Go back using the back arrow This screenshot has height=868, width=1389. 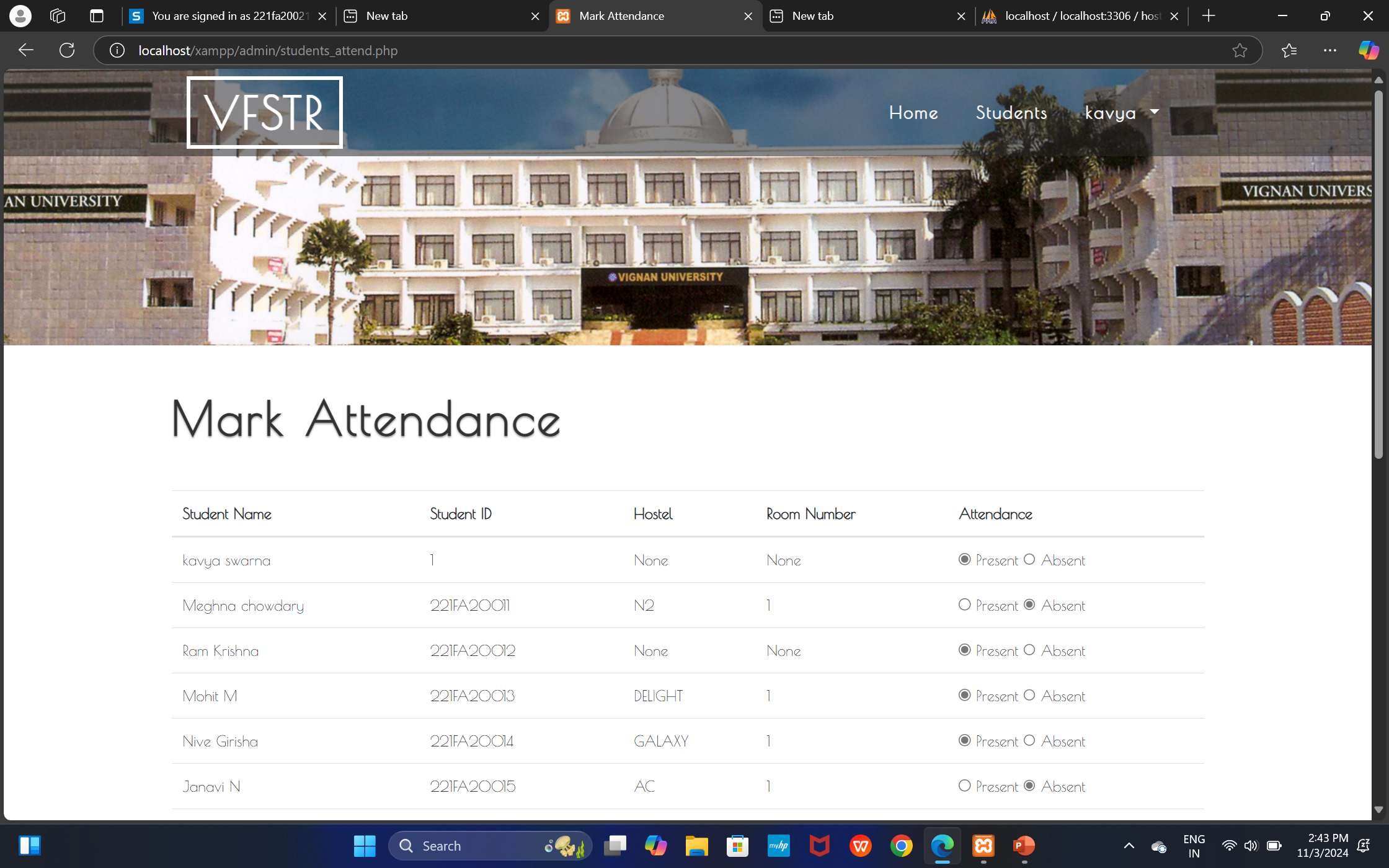tap(25, 50)
